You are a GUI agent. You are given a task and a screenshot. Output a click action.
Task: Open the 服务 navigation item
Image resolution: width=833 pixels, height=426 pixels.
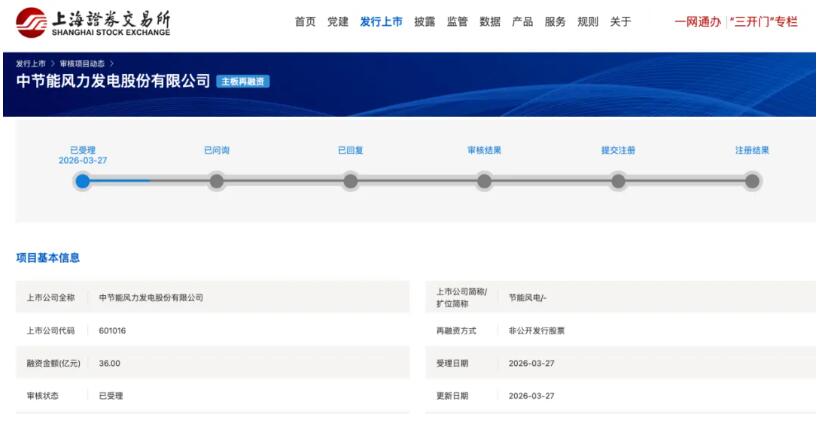pyautogui.click(x=555, y=22)
